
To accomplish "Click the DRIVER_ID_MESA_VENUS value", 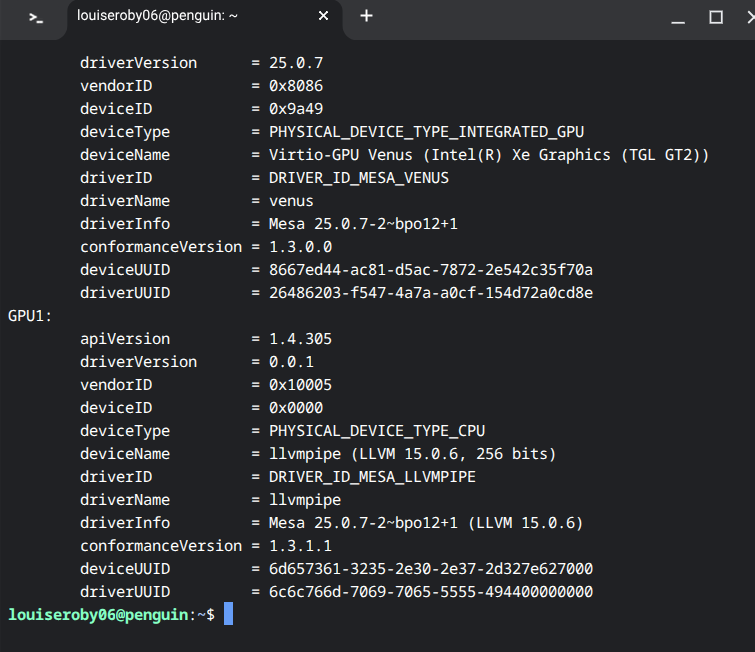I will pyautogui.click(x=358, y=178).
